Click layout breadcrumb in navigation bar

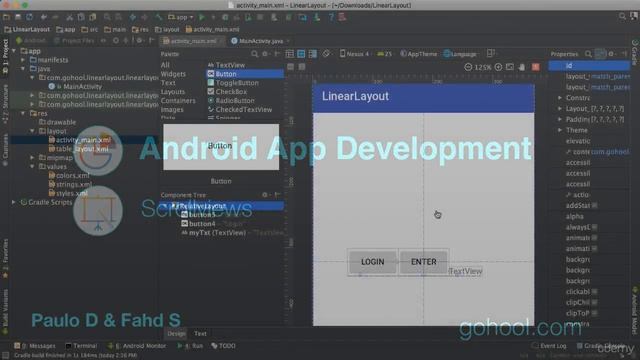[167, 29]
